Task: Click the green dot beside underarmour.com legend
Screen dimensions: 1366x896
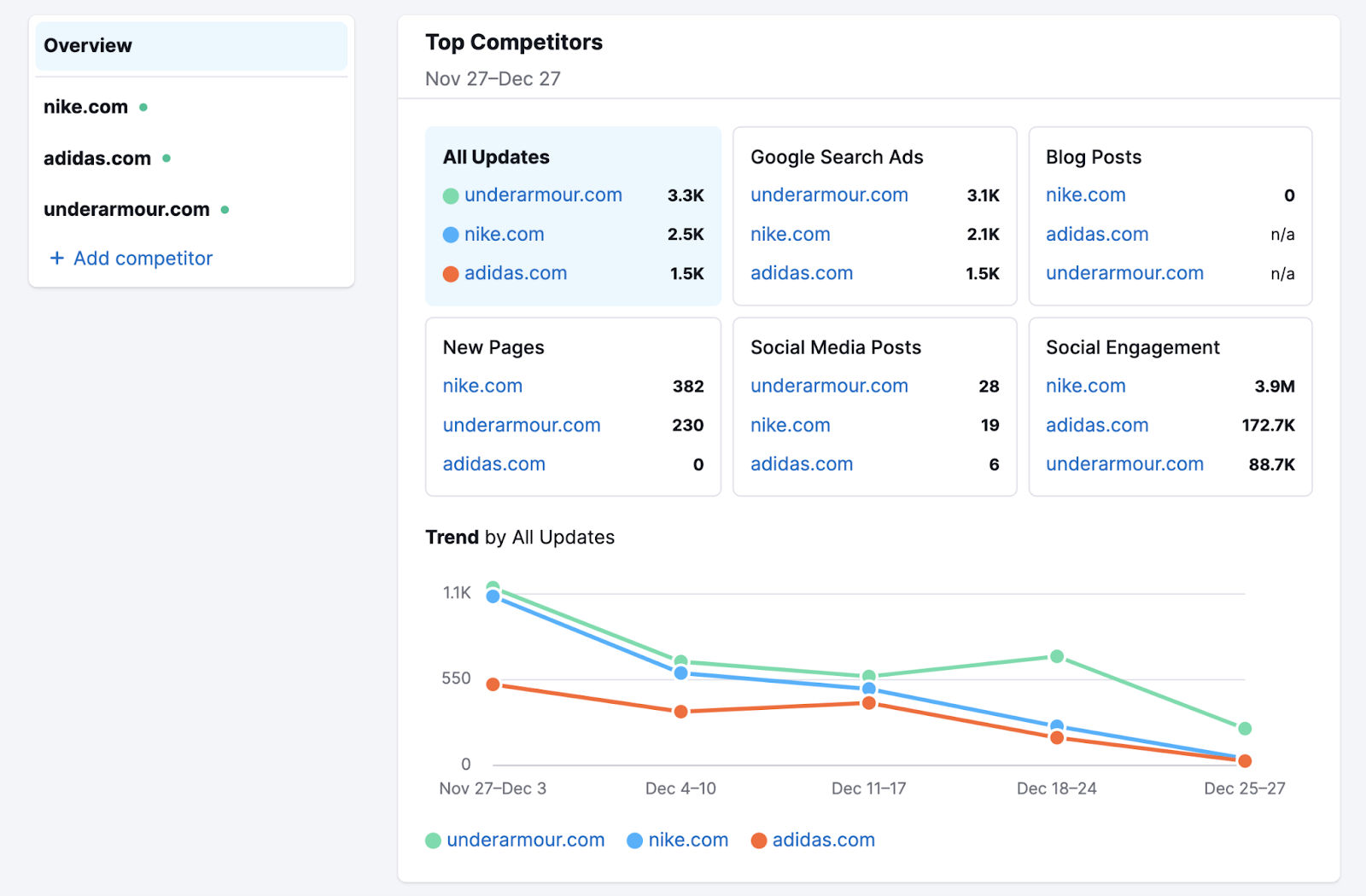Action: coord(432,840)
